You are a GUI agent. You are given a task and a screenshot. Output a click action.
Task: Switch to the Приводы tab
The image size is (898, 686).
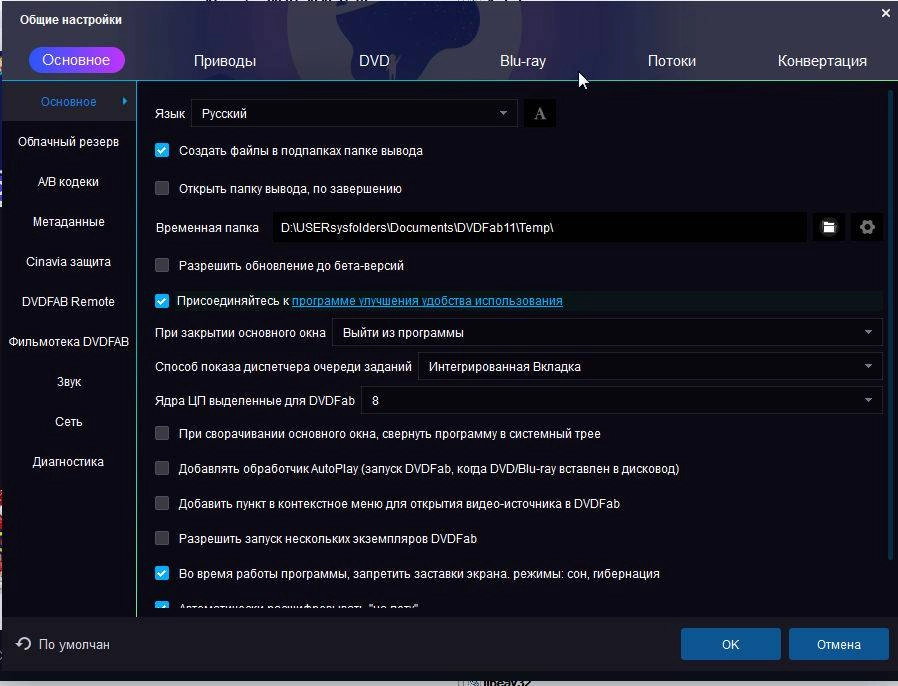[x=224, y=61]
